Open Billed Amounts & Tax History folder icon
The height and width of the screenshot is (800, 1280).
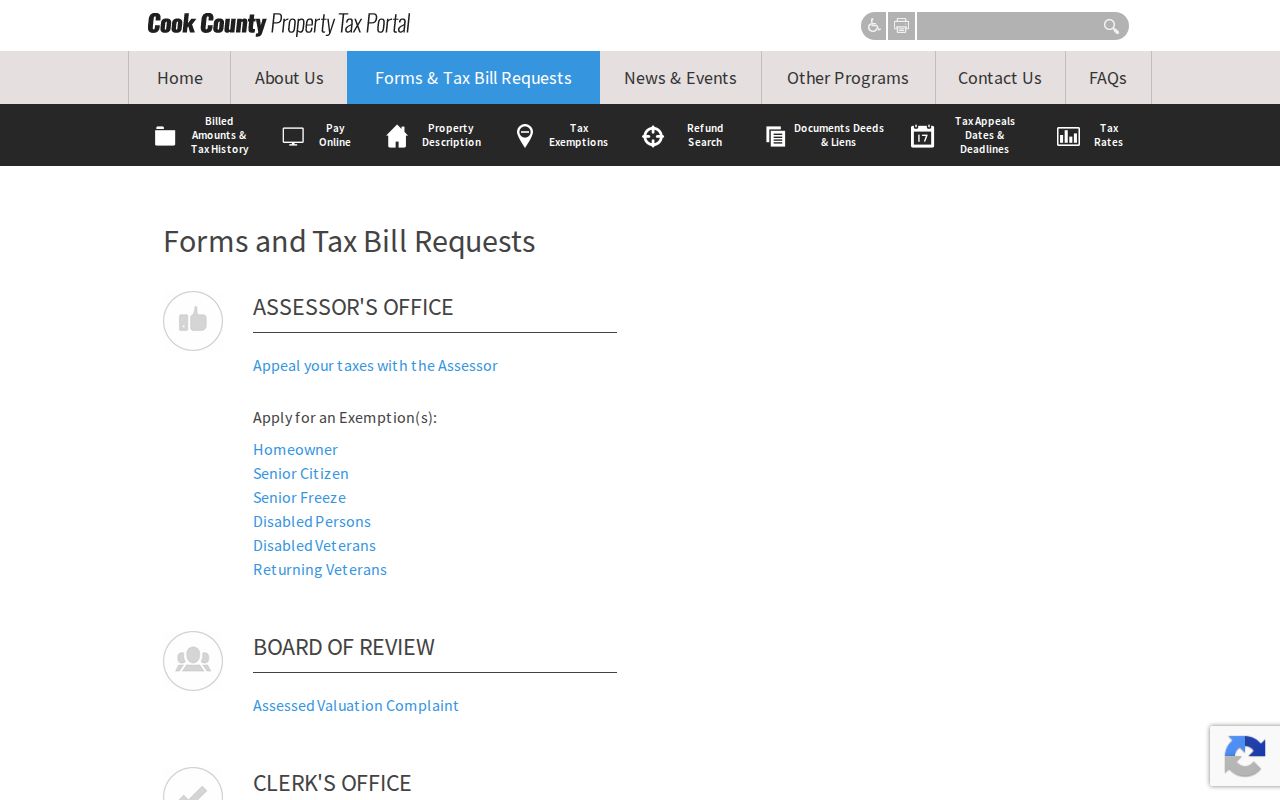pyautogui.click(x=165, y=136)
